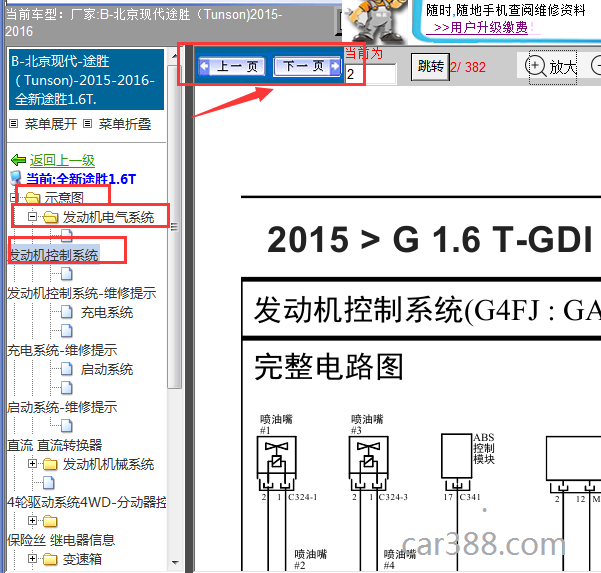Click the green back arrow icon
The width and height of the screenshot is (601, 573).
tap(18, 160)
